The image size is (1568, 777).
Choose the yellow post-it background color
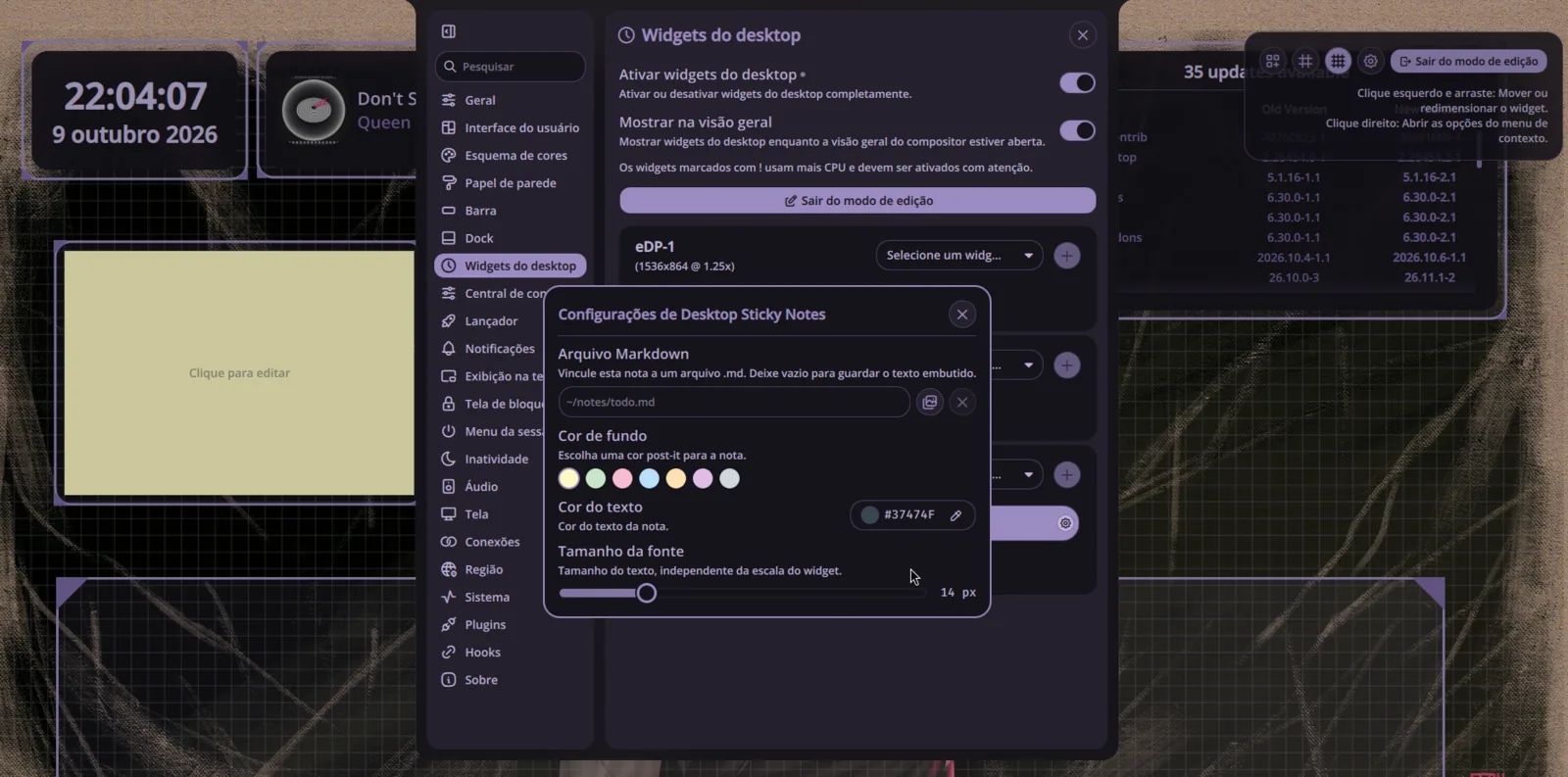tap(568, 478)
